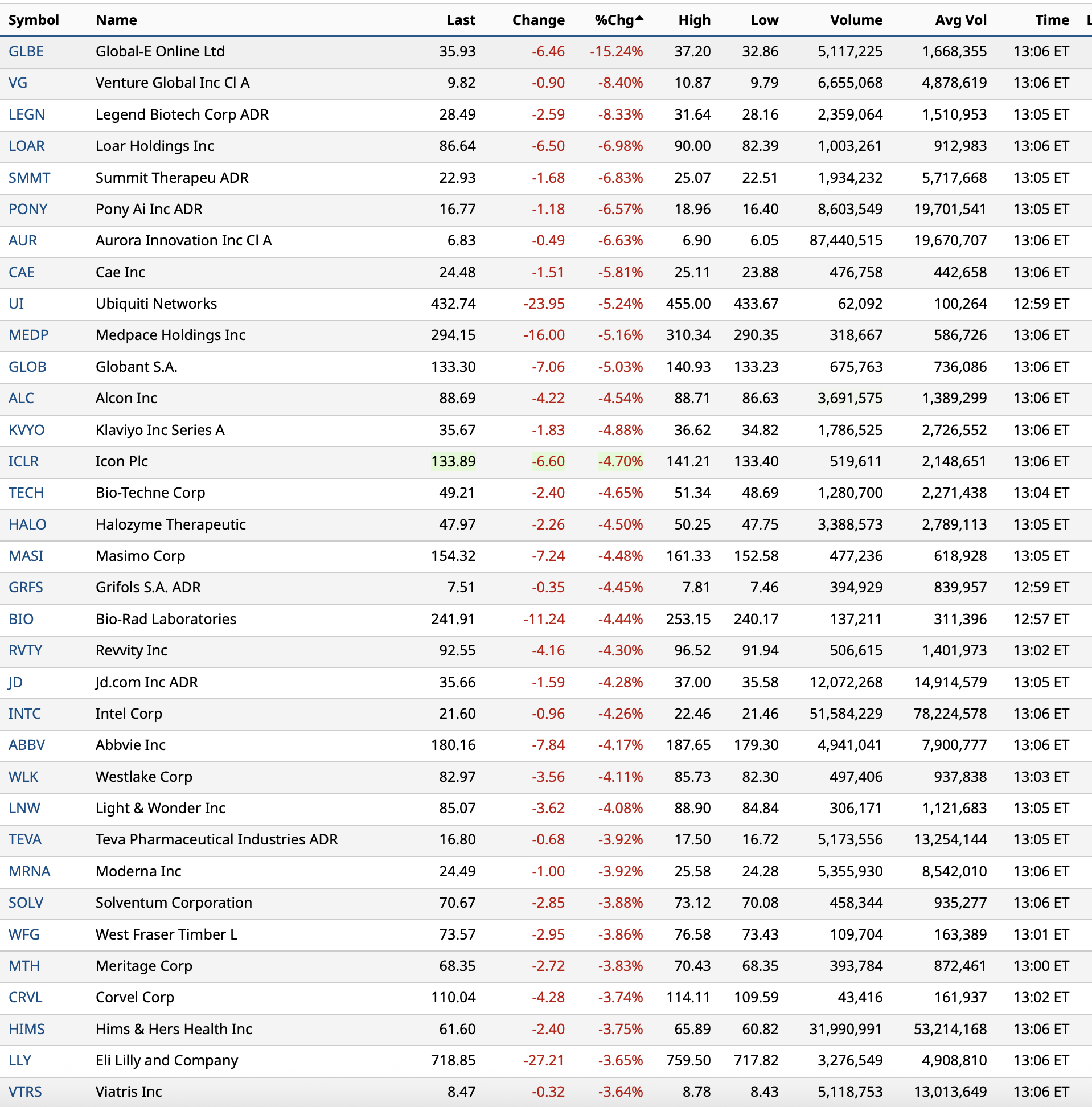
Task: Sort by the High column header
Action: (694, 20)
